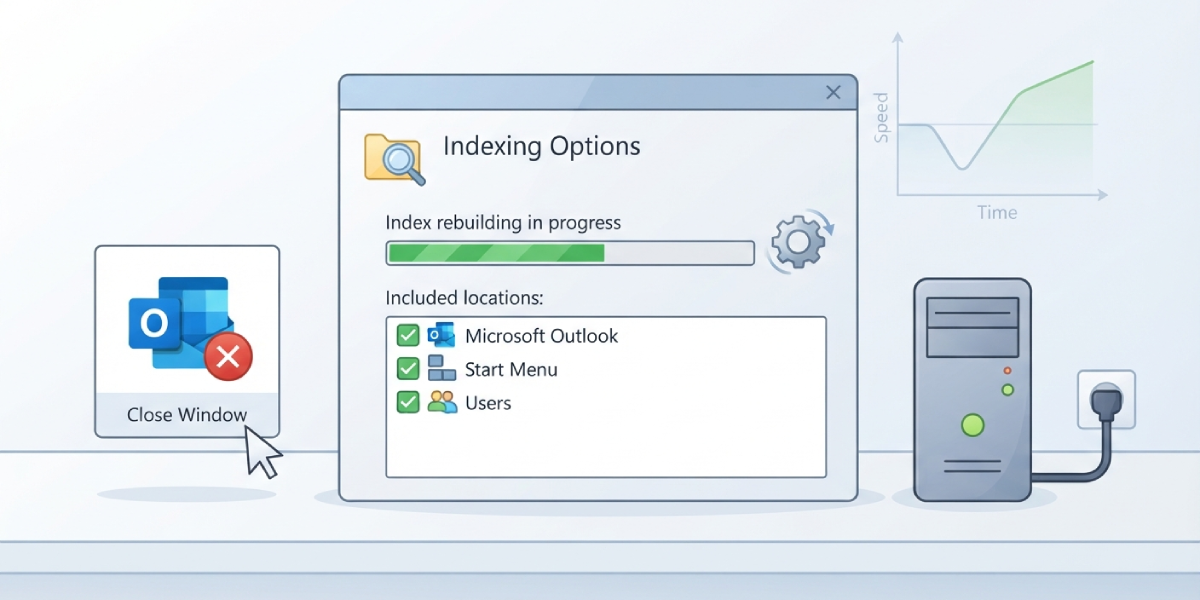The image size is (1200, 600).
Task: Click the Speed axis label on chart
Action: pyautogui.click(x=881, y=118)
